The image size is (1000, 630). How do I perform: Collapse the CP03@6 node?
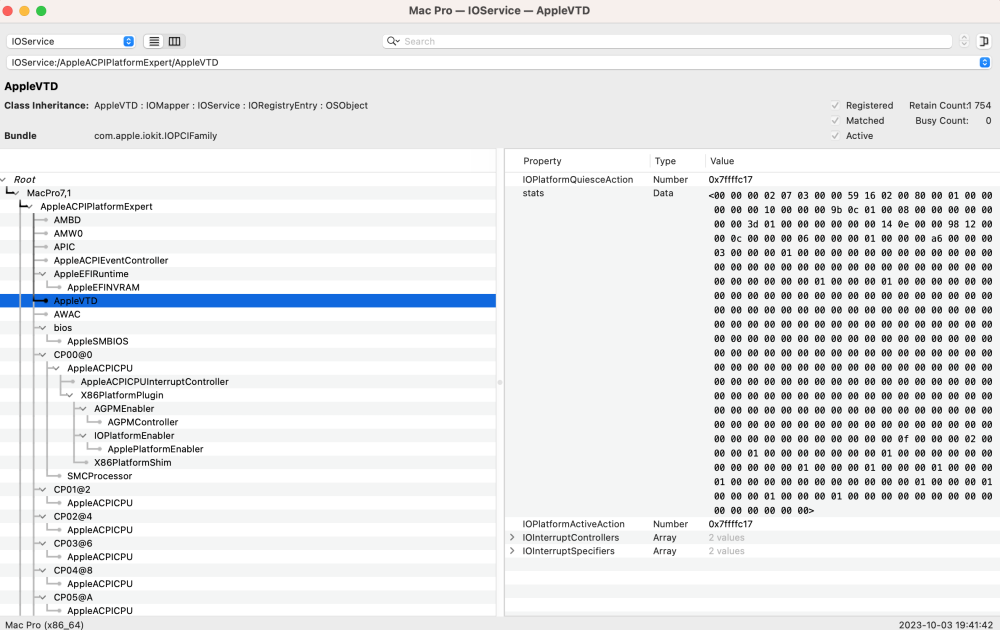(43, 543)
